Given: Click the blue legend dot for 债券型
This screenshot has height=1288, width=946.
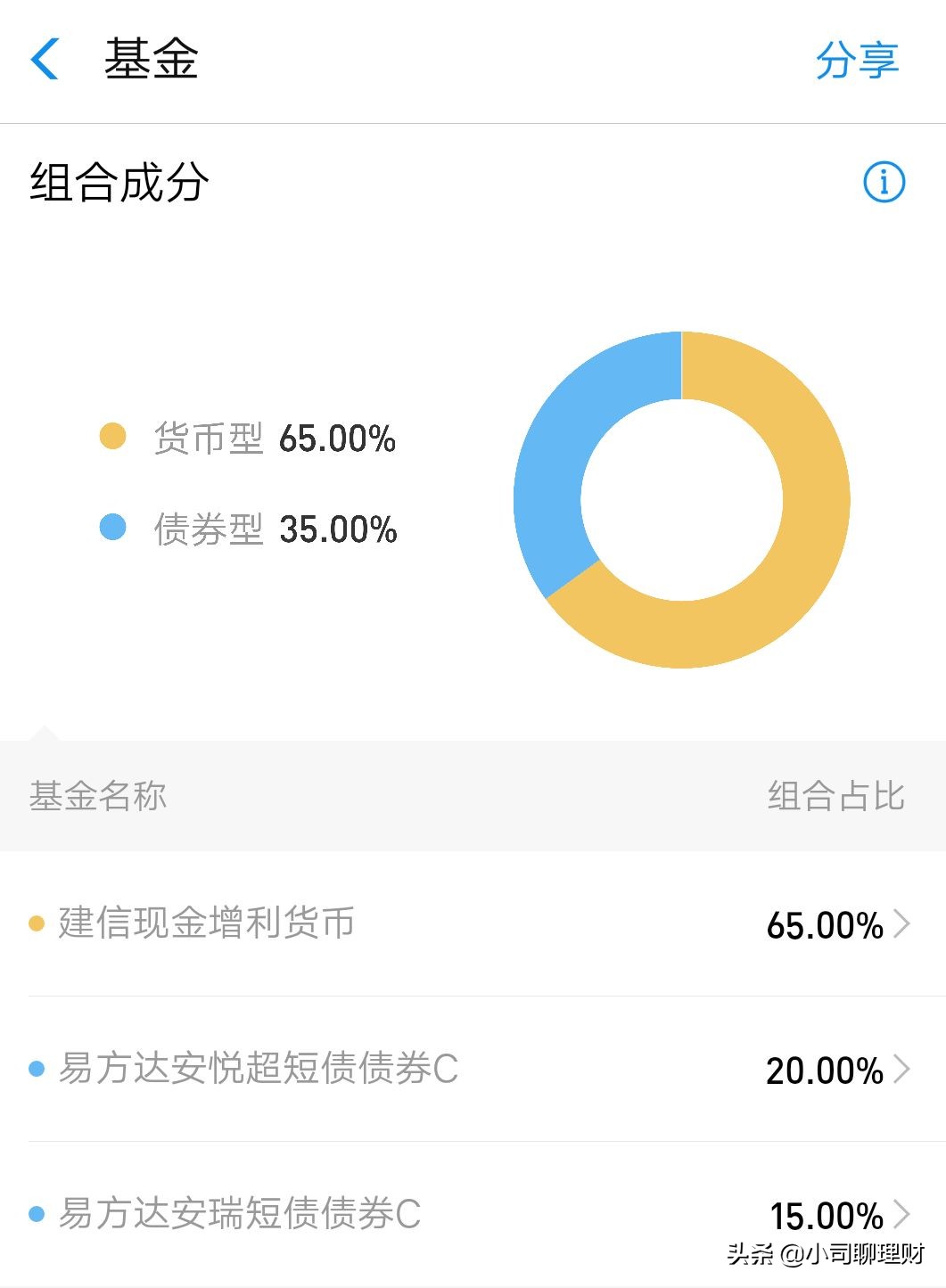Looking at the screenshot, I should coord(114,528).
